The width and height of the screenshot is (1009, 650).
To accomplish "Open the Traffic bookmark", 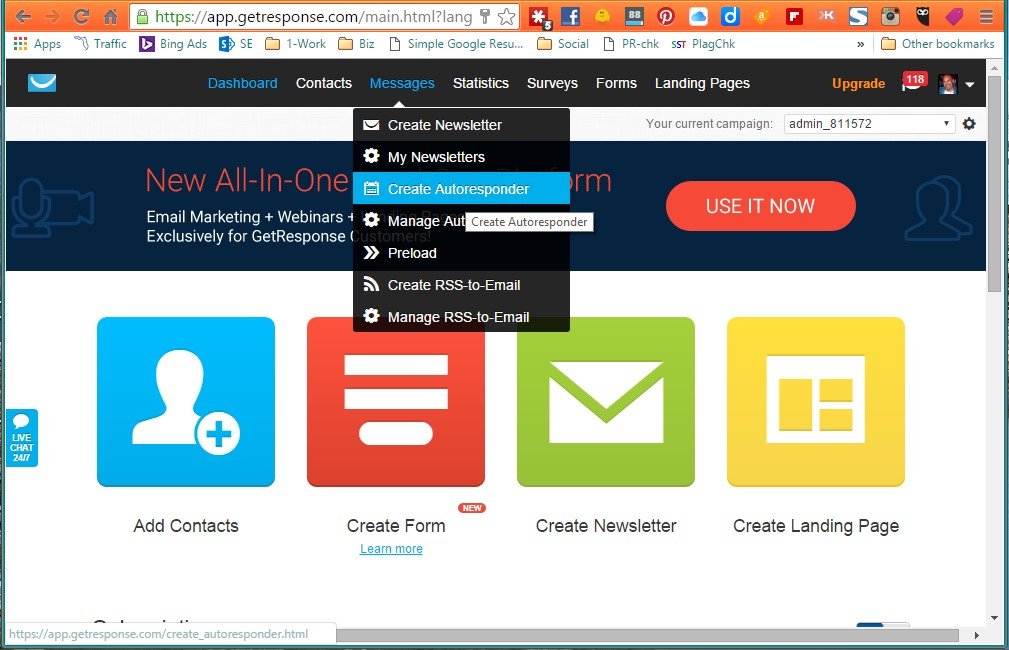I will [100, 44].
